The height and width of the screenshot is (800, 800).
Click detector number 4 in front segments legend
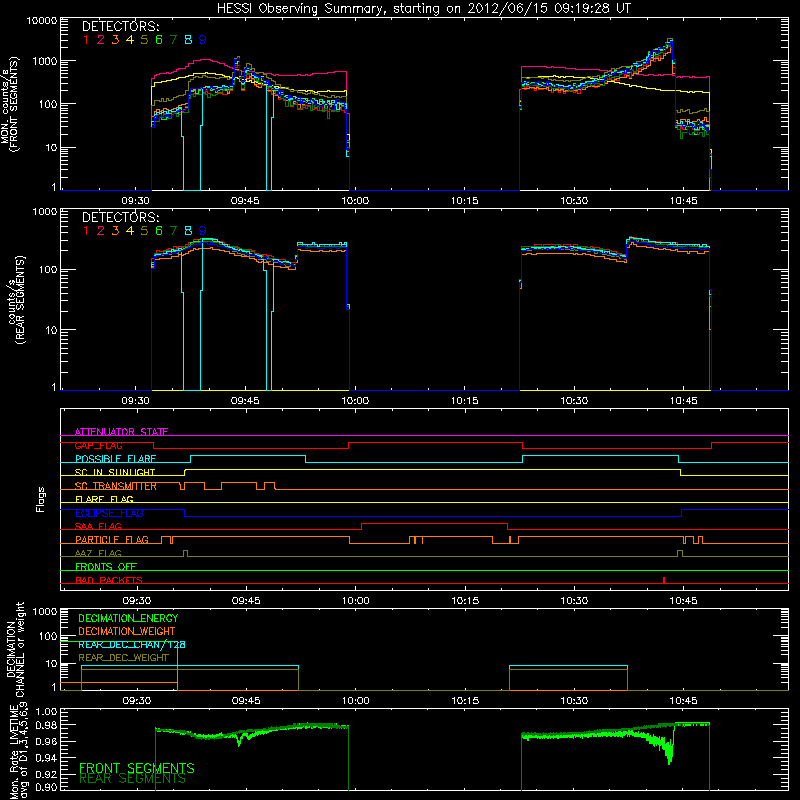point(130,40)
